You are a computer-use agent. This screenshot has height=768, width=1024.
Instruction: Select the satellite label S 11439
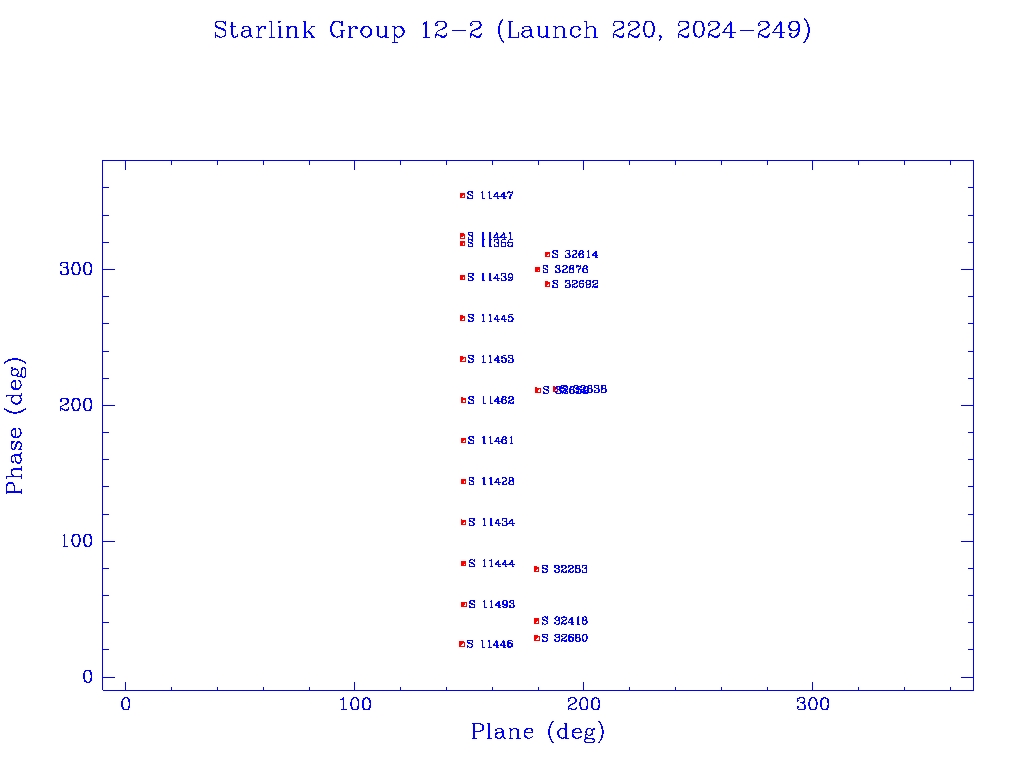(490, 278)
